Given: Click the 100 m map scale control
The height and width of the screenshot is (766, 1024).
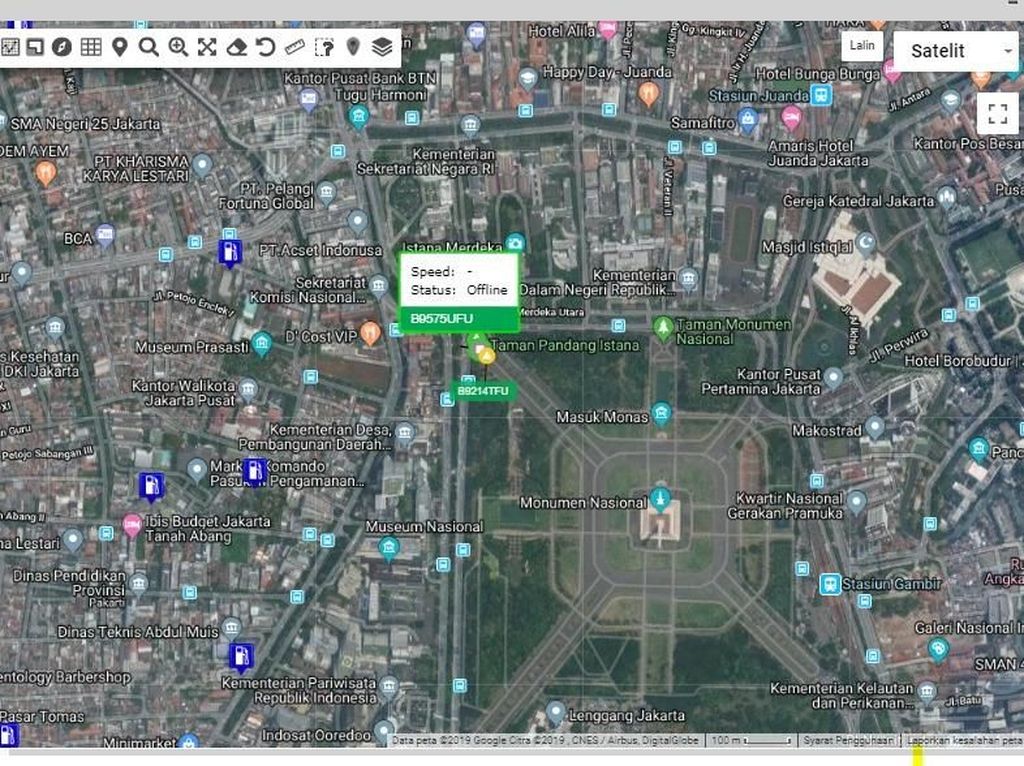Looking at the screenshot, I should click(x=751, y=741).
